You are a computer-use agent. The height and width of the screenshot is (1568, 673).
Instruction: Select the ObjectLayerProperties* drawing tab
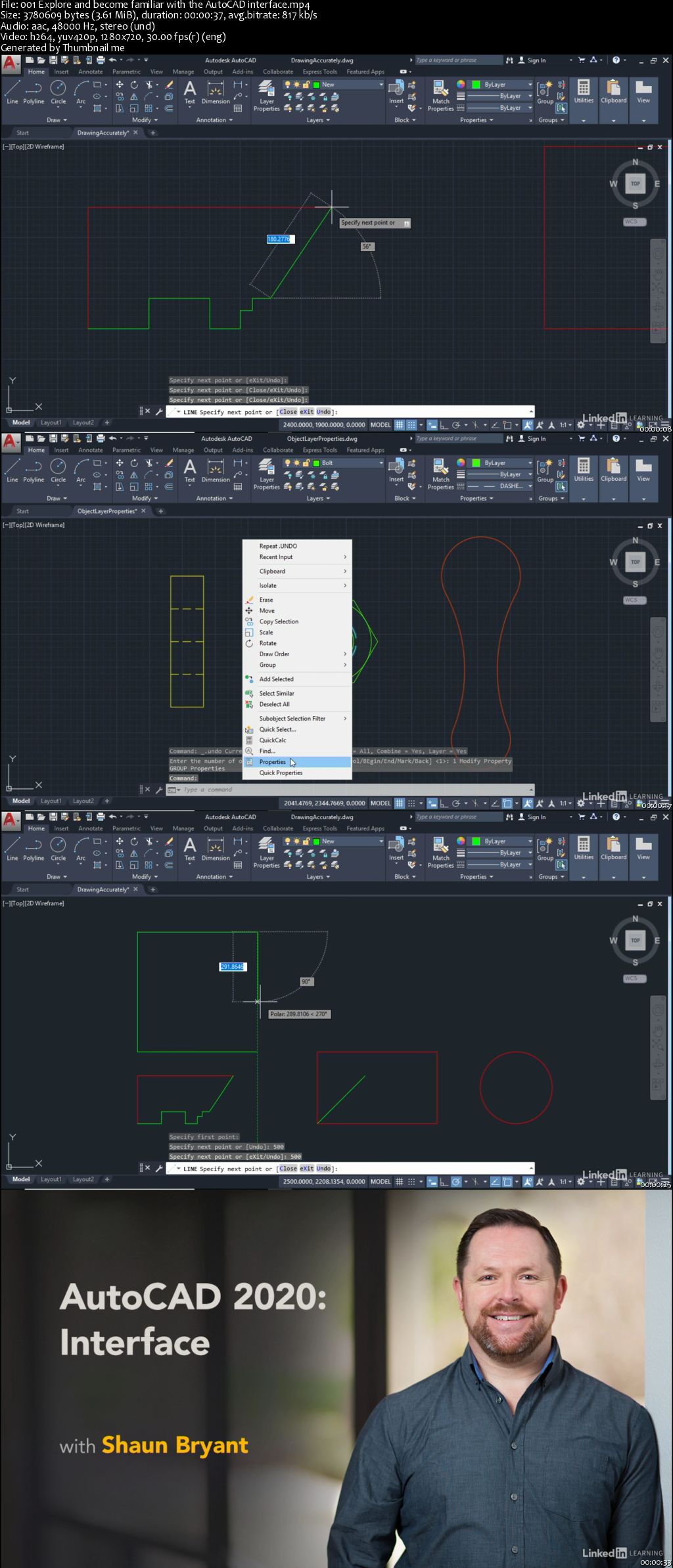106,511
